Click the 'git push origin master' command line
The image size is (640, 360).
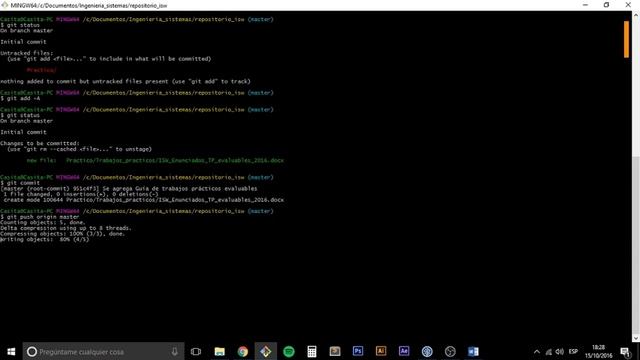[40, 217]
